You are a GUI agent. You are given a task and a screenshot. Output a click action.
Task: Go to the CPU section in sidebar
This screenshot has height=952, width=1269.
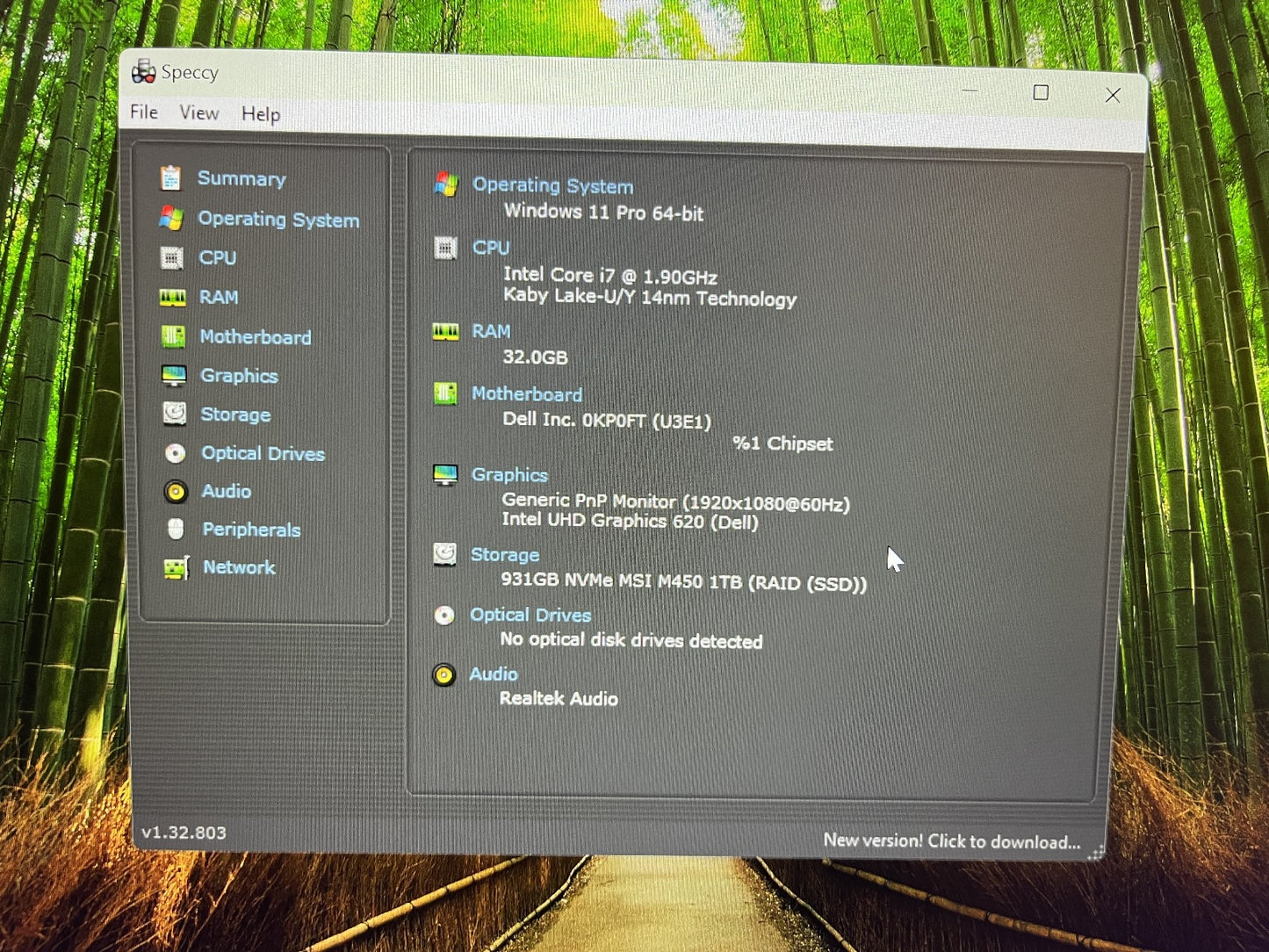[x=218, y=257]
